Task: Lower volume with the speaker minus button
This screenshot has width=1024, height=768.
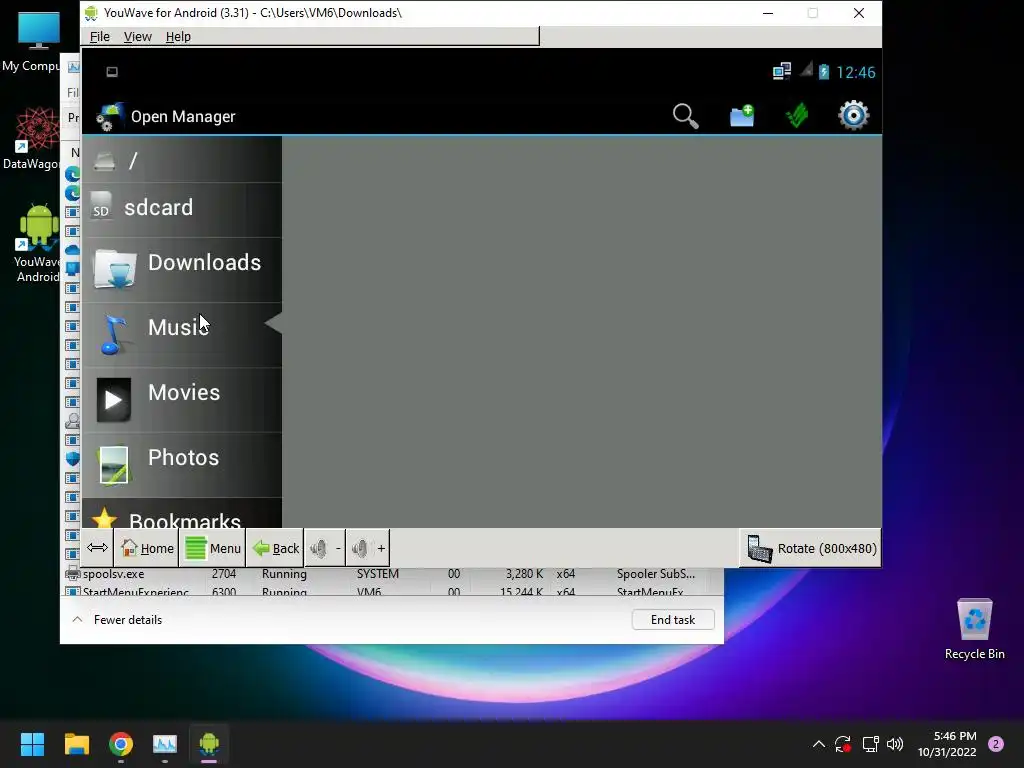Action: click(325, 548)
